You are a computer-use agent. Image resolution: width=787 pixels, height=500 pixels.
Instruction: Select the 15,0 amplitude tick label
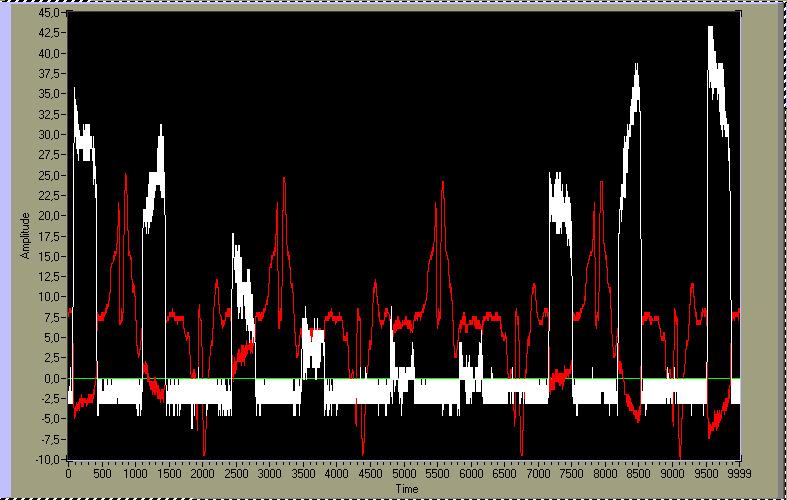point(49,256)
